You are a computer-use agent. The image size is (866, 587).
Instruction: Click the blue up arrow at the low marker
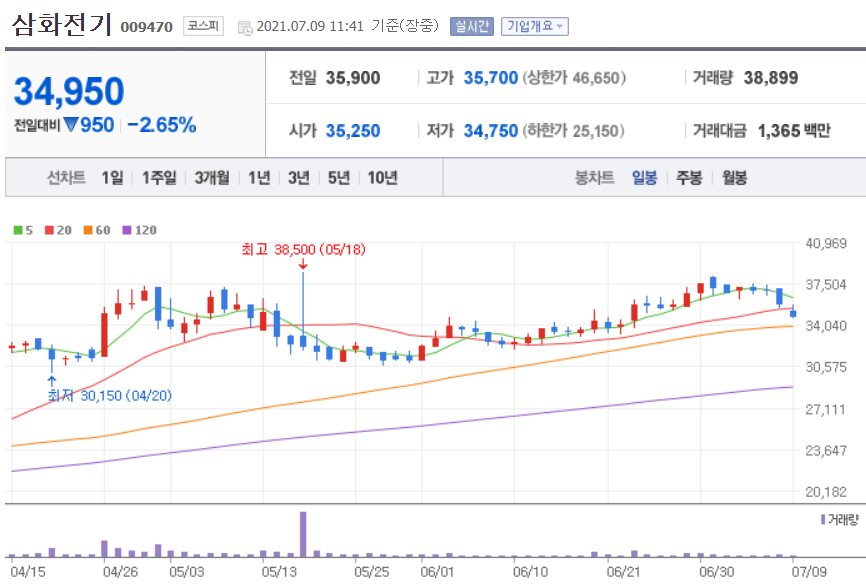pos(52,381)
